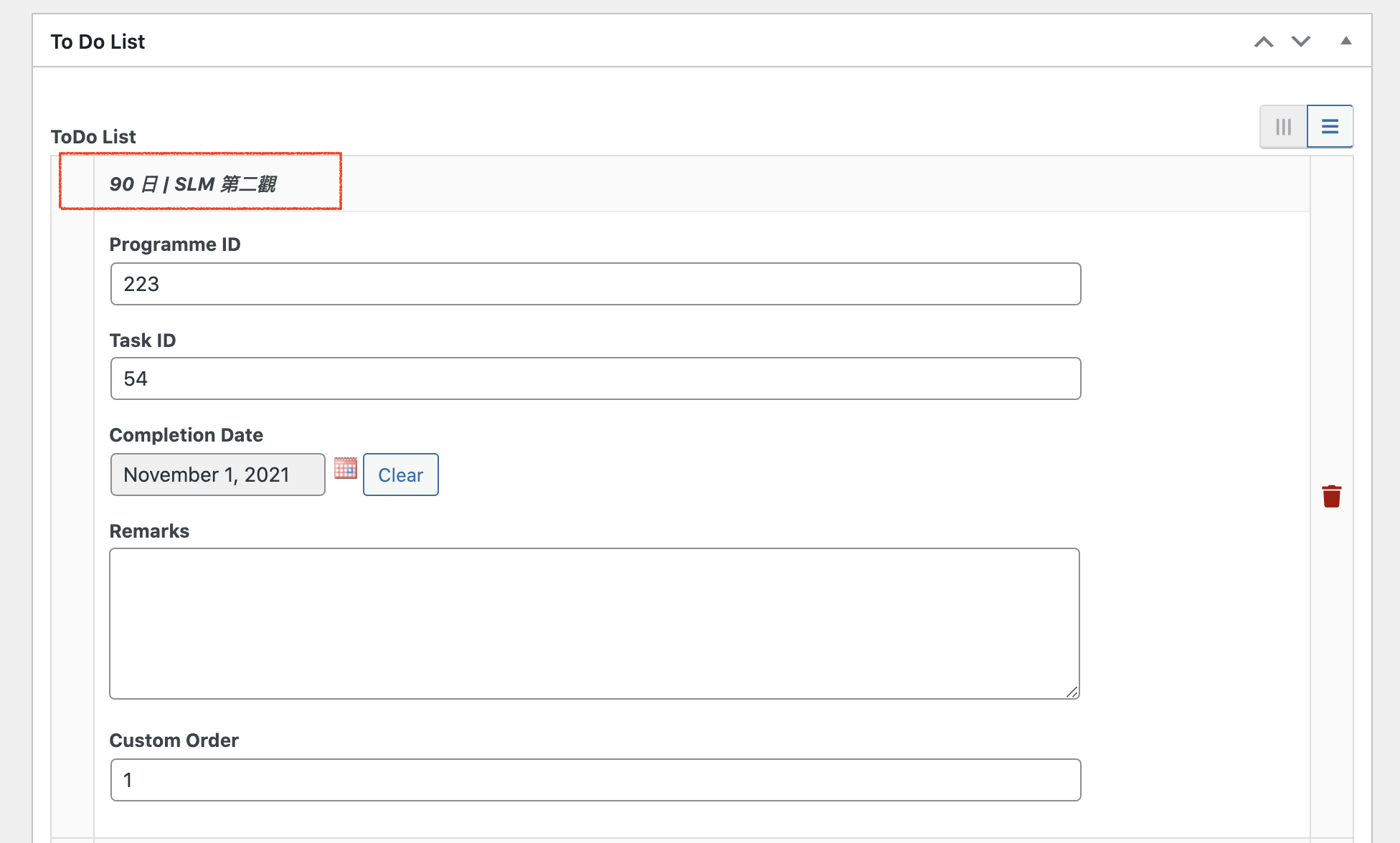
Task: Open the calendar date picker icon
Action: point(346,468)
